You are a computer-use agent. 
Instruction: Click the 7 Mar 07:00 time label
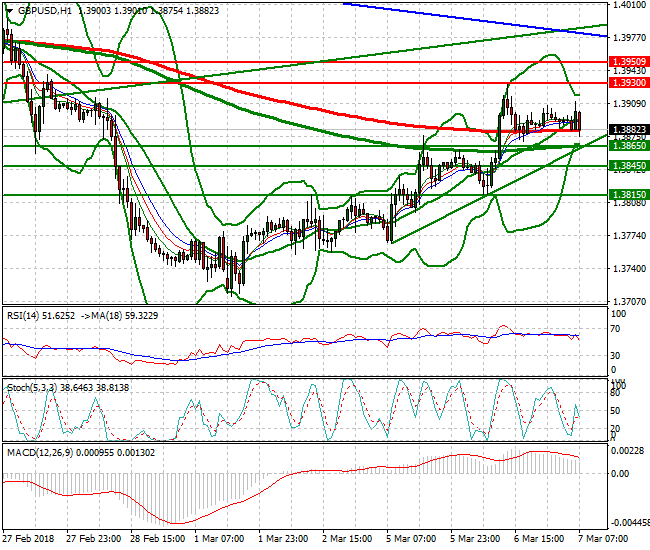(603, 539)
